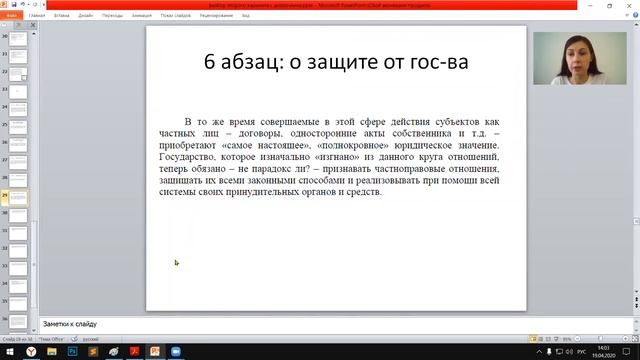Click the slide counter in the status bar
Image resolution: width=640 pixels, height=360 pixels.
coord(17,339)
